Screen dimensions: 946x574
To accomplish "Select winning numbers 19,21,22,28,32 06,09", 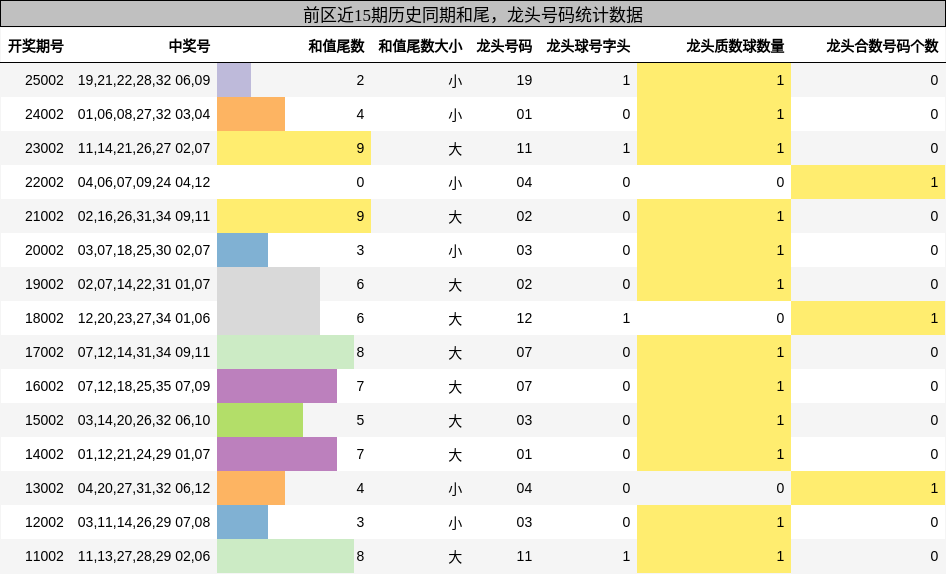I will (x=144, y=80).
